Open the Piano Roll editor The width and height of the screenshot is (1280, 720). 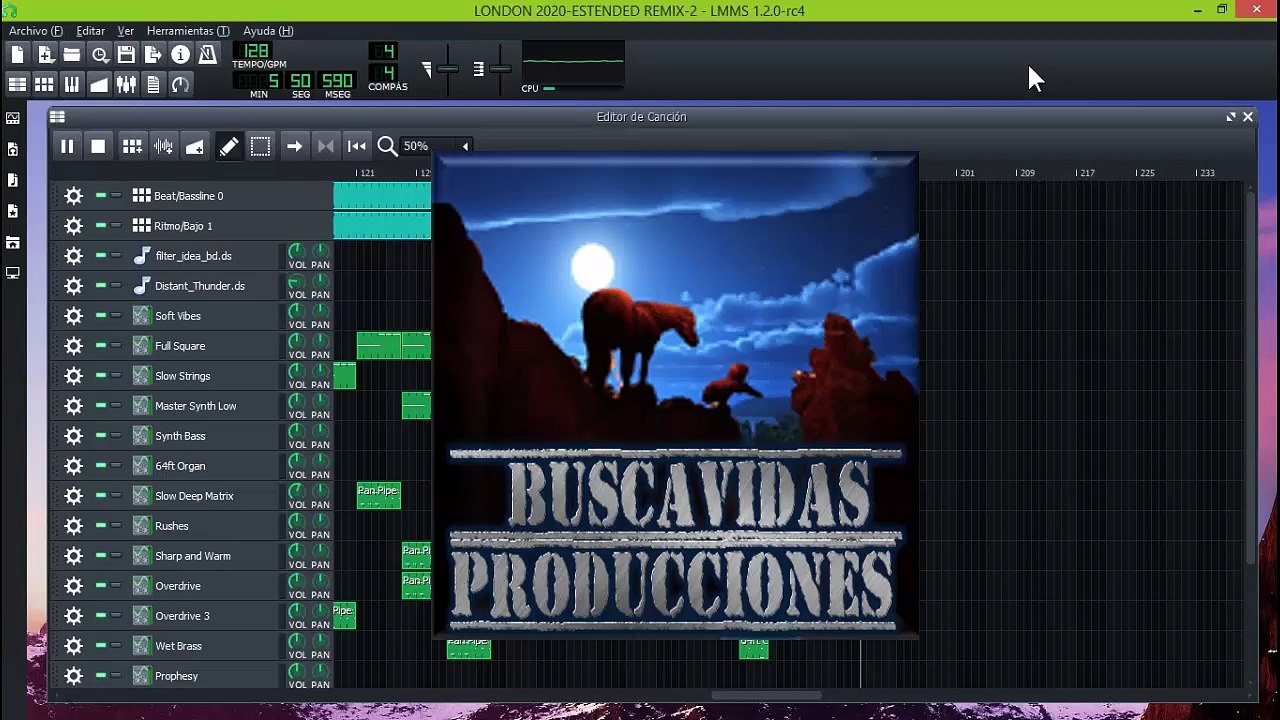(72, 85)
